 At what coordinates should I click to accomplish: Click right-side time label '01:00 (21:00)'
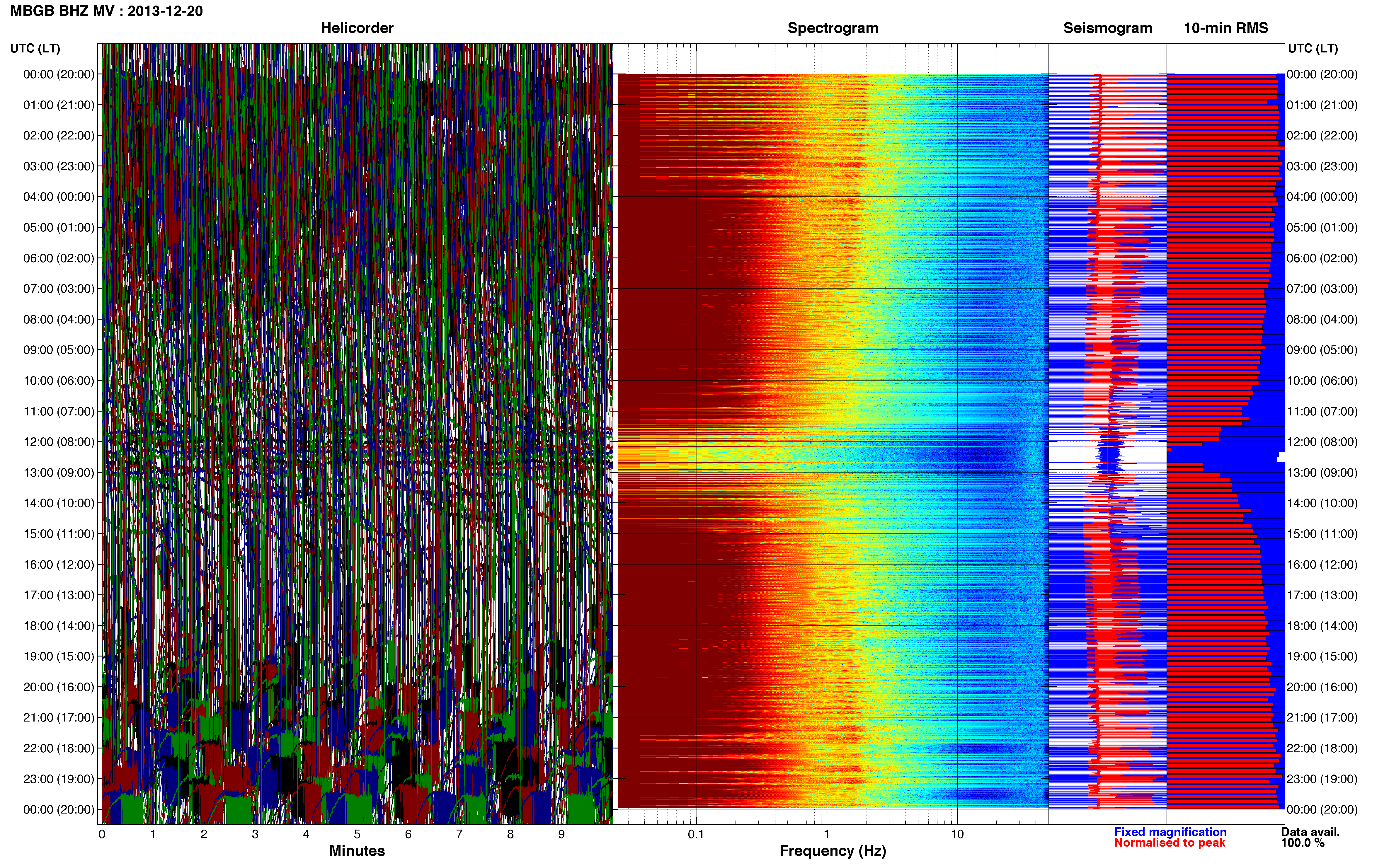pyautogui.click(x=1322, y=105)
